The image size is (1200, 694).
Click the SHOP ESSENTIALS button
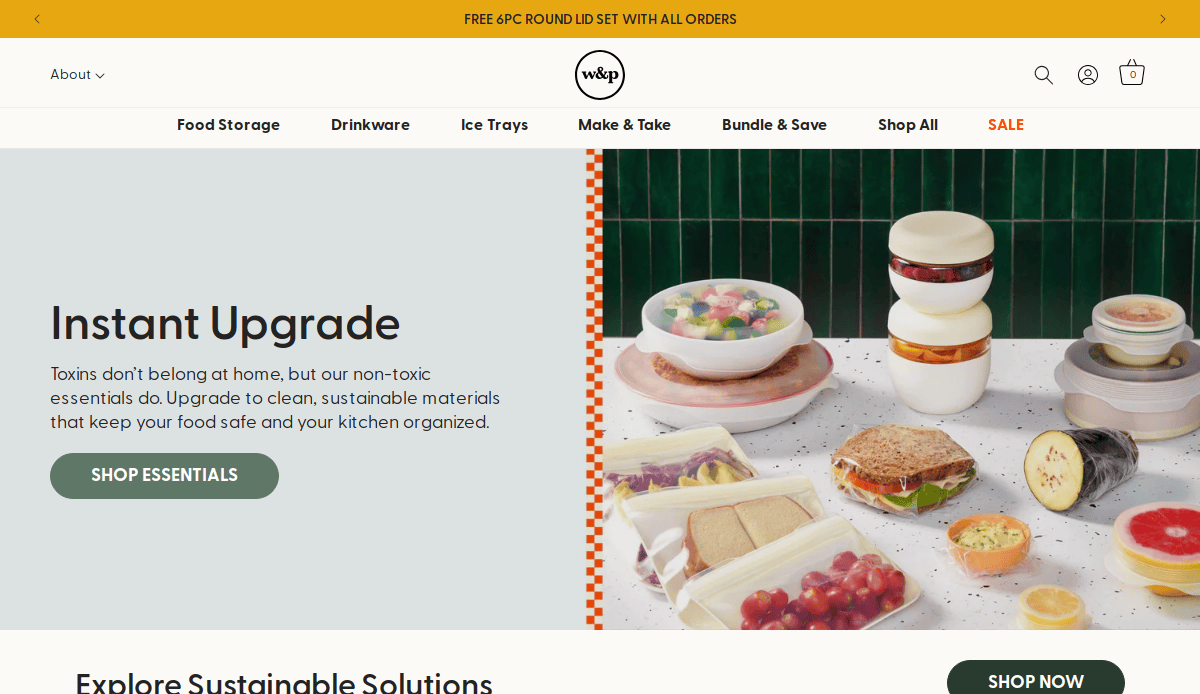(164, 476)
